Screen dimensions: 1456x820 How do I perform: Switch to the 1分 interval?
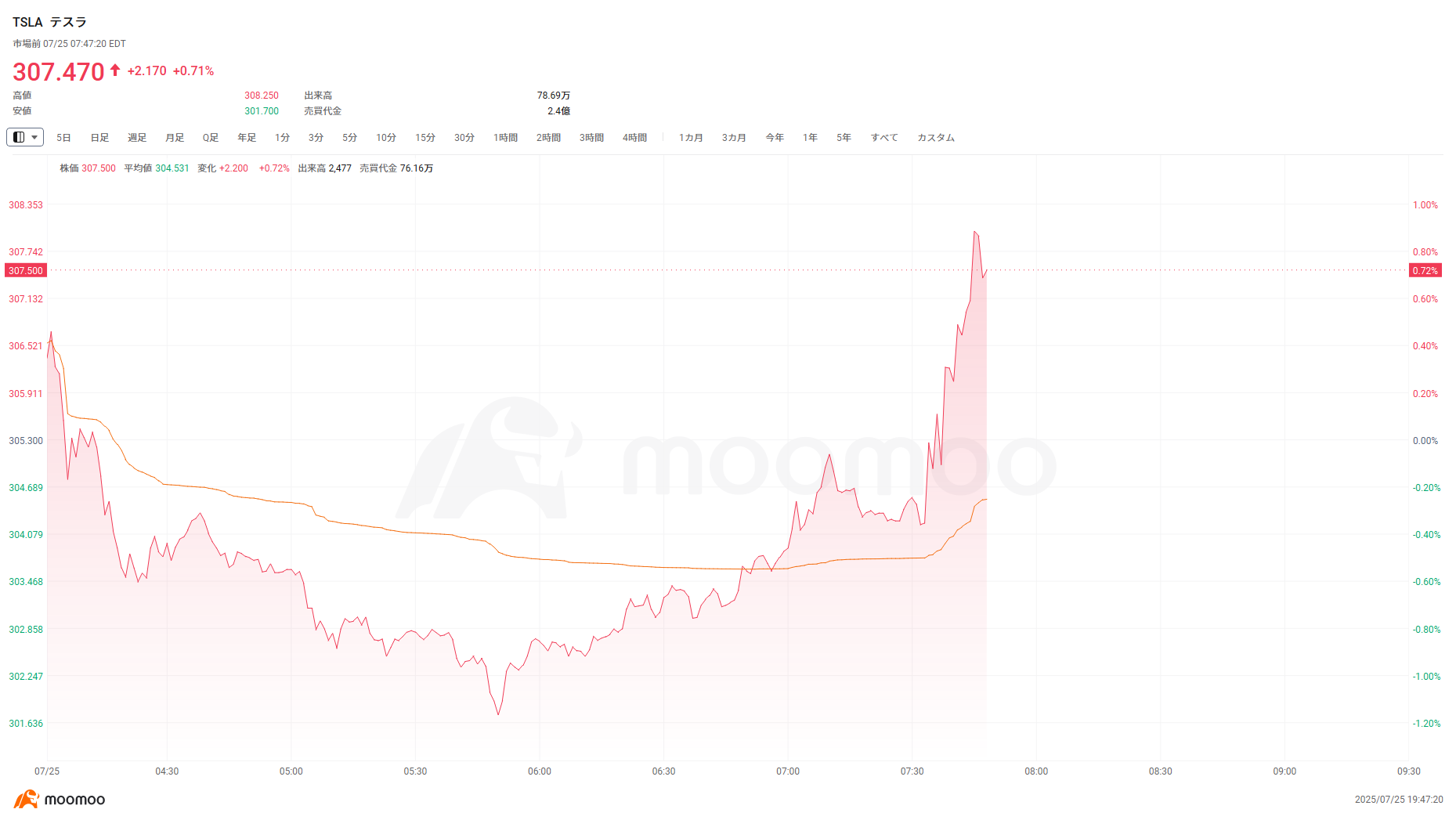(282, 138)
